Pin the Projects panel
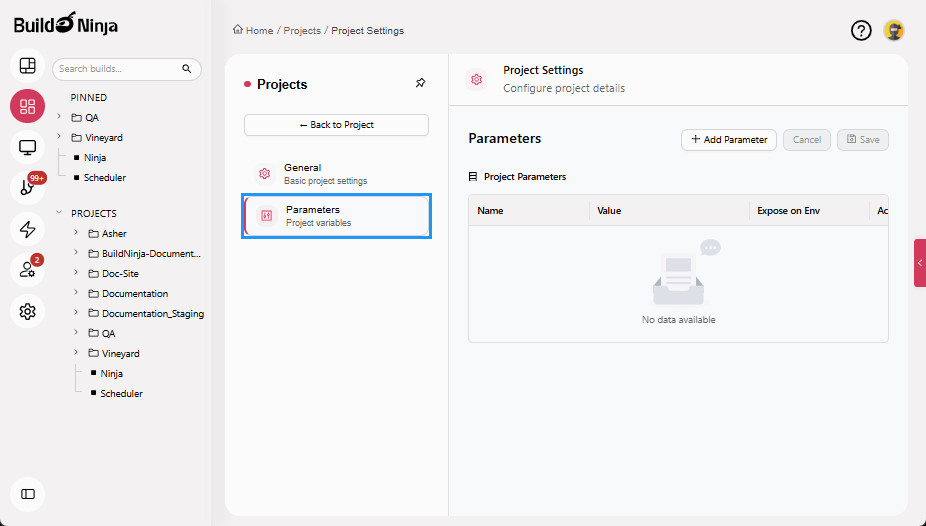This screenshot has width=926, height=526. pyautogui.click(x=420, y=83)
